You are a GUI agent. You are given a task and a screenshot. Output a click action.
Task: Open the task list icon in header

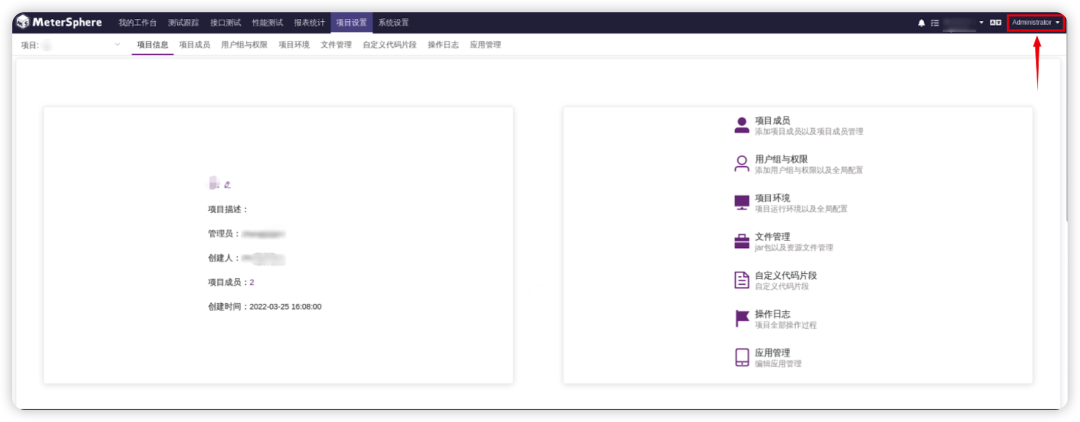(935, 23)
